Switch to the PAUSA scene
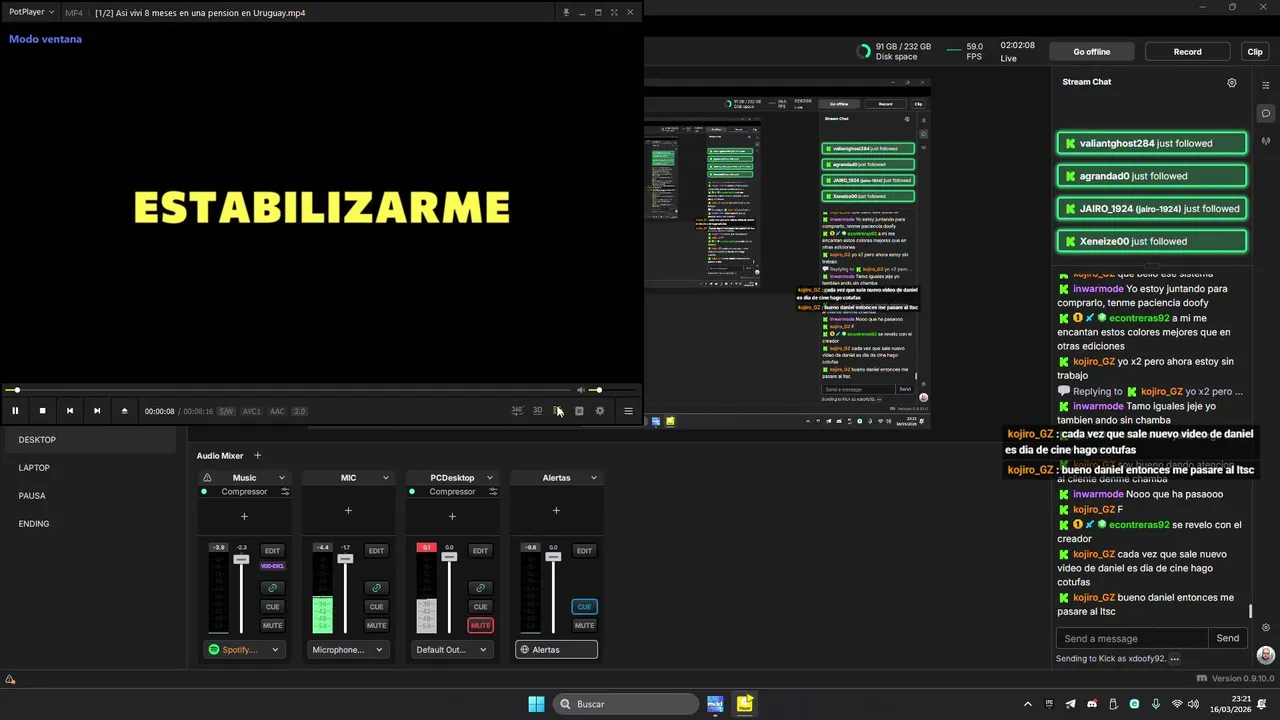This screenshot has width=1280, height=720. point(90,496)
